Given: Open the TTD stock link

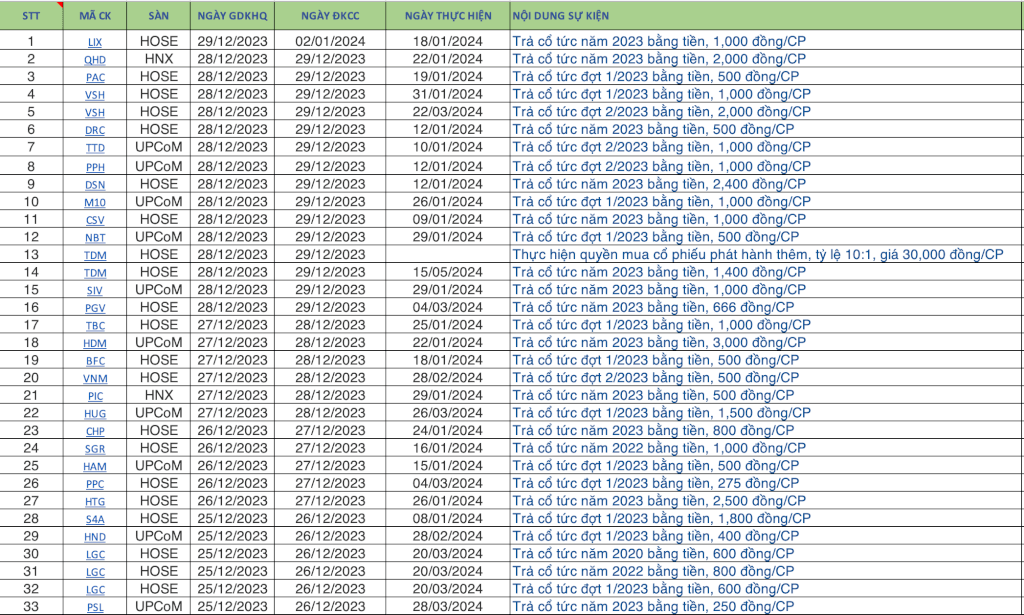Looking at the screenshot, I should coord(95,148).
